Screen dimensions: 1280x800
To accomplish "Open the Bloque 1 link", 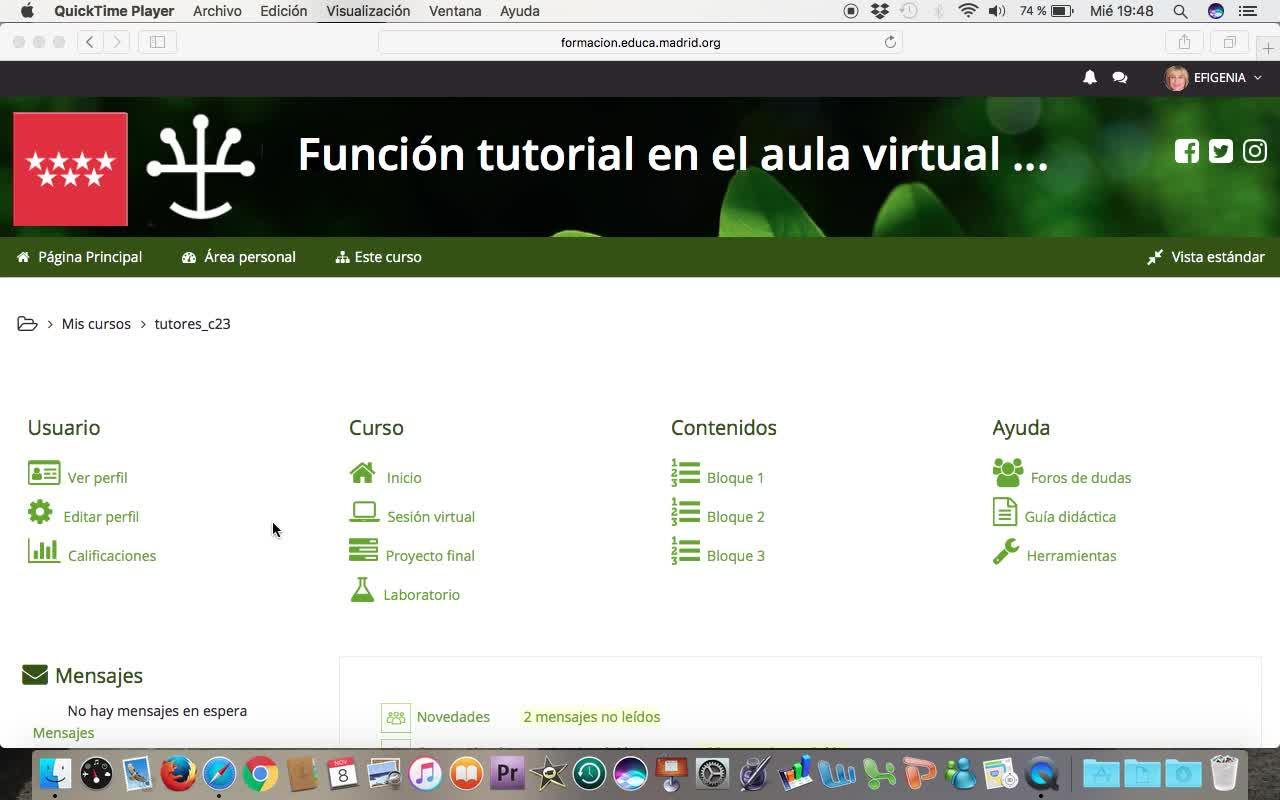I will tap(735, 478).
